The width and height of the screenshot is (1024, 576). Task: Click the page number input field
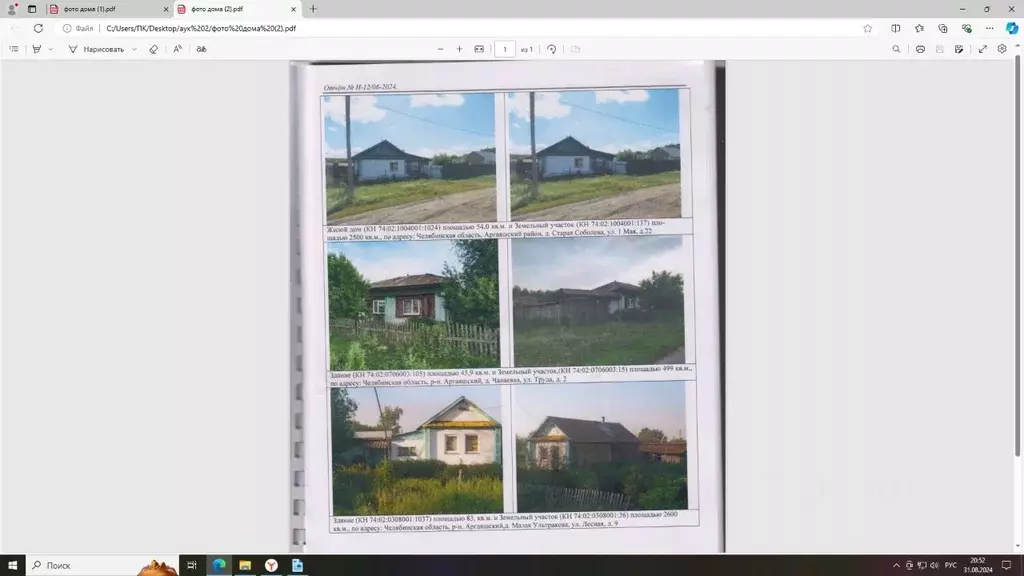tap(505, 49)
